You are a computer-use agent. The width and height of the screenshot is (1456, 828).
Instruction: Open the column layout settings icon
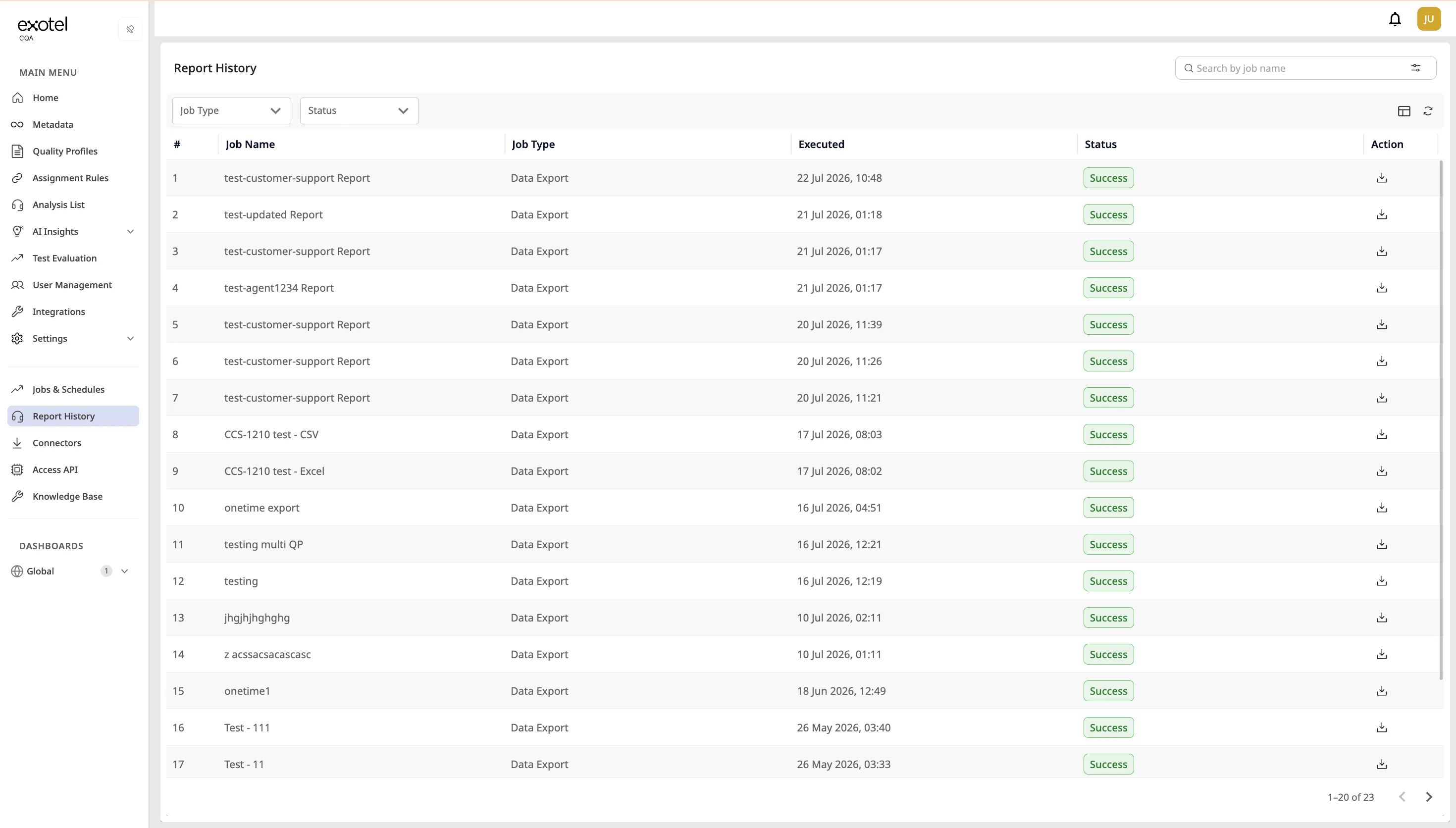(1404, 111)
